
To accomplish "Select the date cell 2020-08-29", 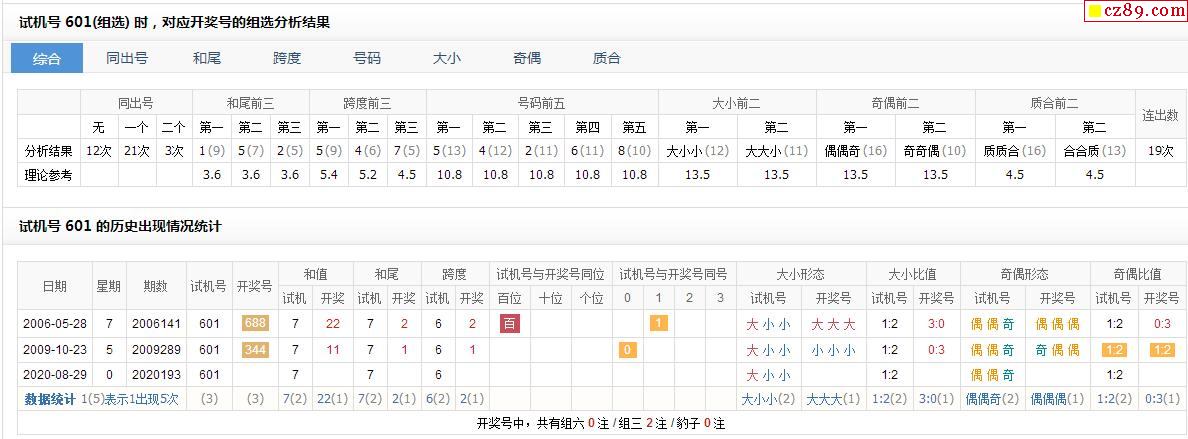I will click(55, 375).
